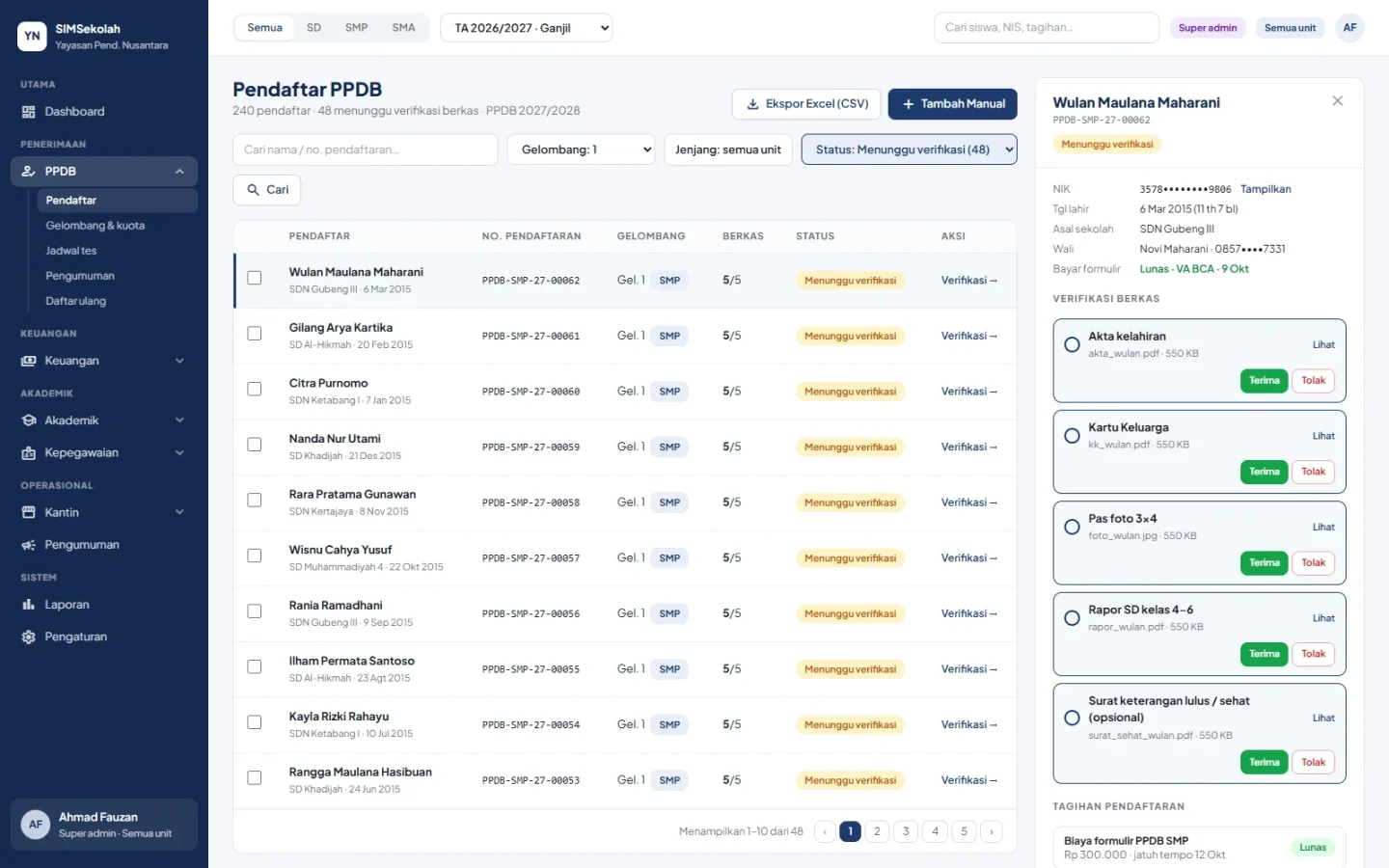Open the TA 2026/2027 Ganjil dropdown
Screen dimensions: 1389x868
527,28
